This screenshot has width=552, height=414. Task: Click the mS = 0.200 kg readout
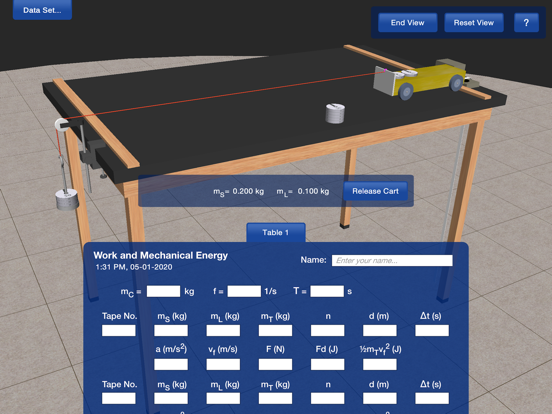coord(239,192)
